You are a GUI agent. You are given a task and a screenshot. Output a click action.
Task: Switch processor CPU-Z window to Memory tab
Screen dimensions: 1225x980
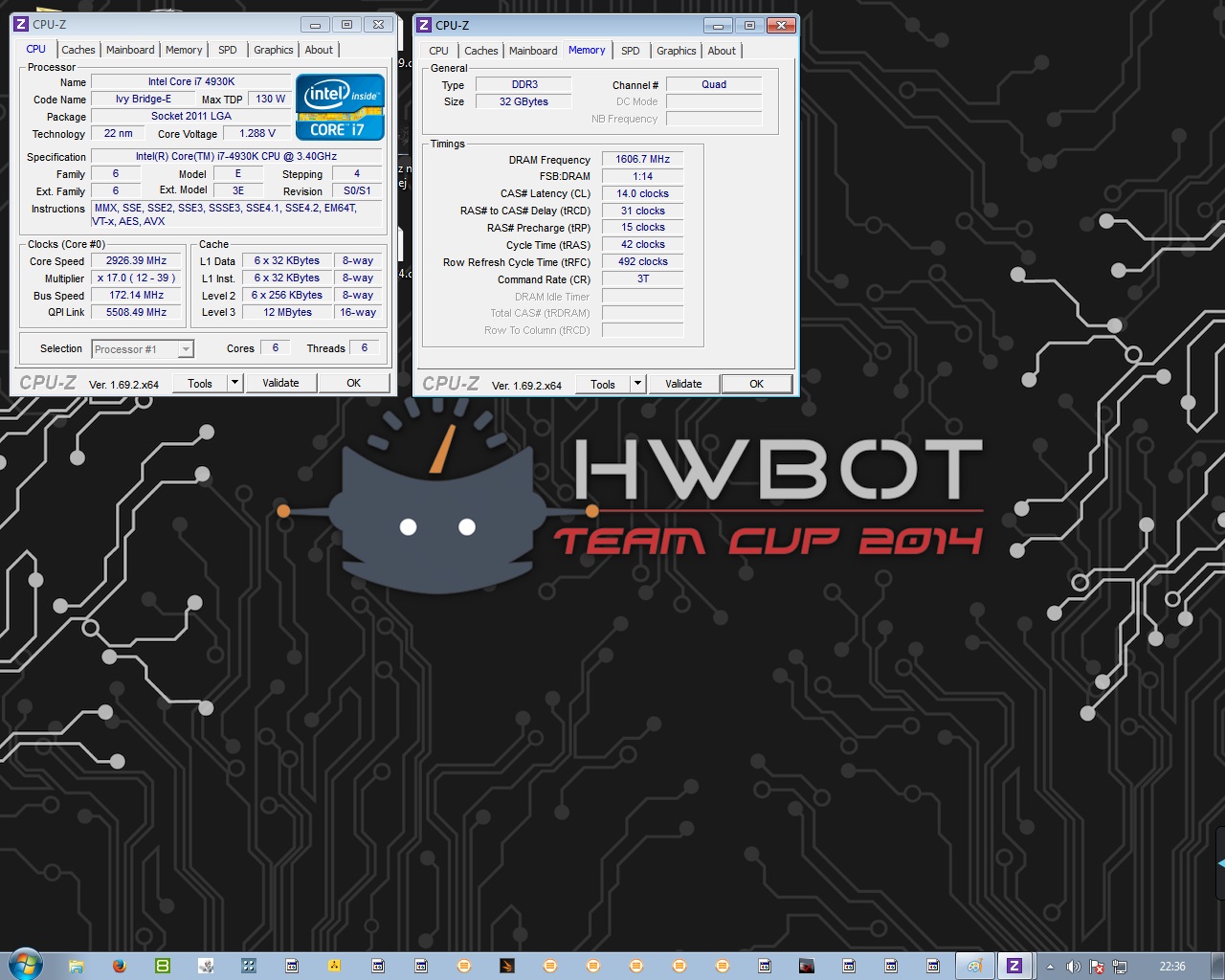(184, 50)
